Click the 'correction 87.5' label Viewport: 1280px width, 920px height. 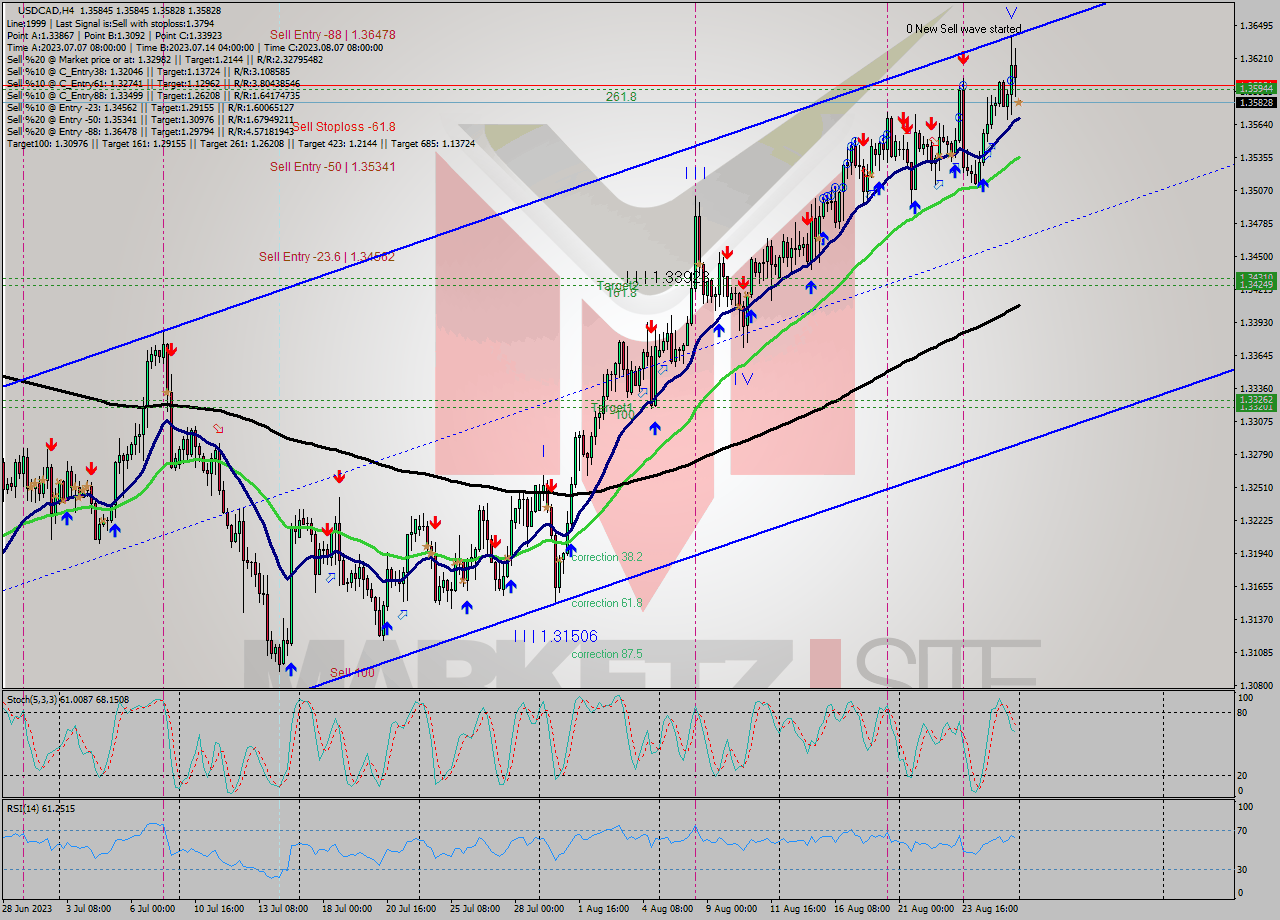607,654
